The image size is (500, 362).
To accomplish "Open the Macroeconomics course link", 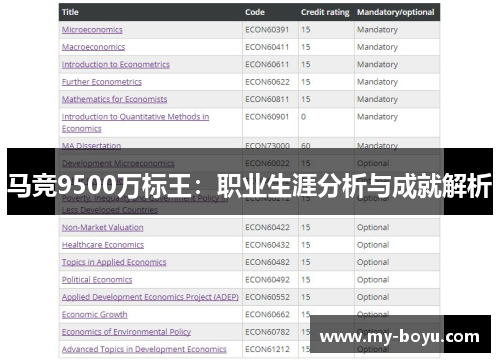I will point(93,47).
